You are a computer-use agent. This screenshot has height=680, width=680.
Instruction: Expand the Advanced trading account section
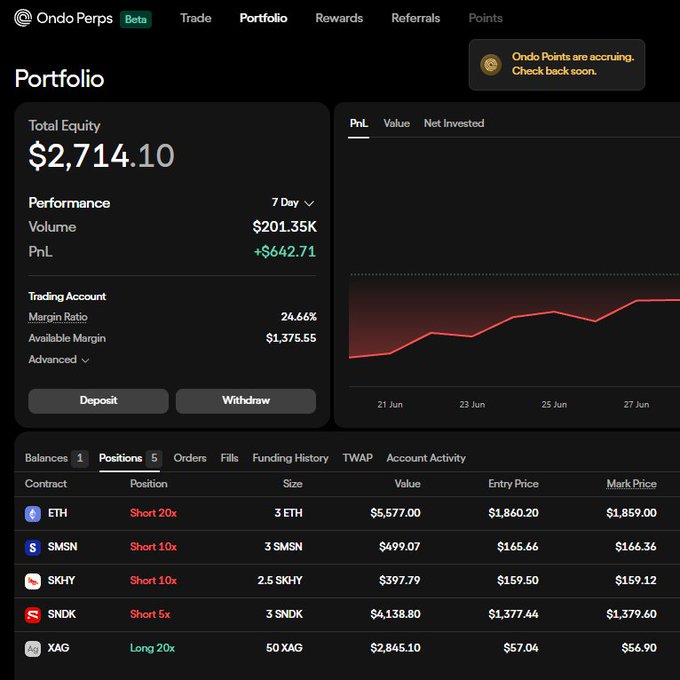(x=59, y=360)
